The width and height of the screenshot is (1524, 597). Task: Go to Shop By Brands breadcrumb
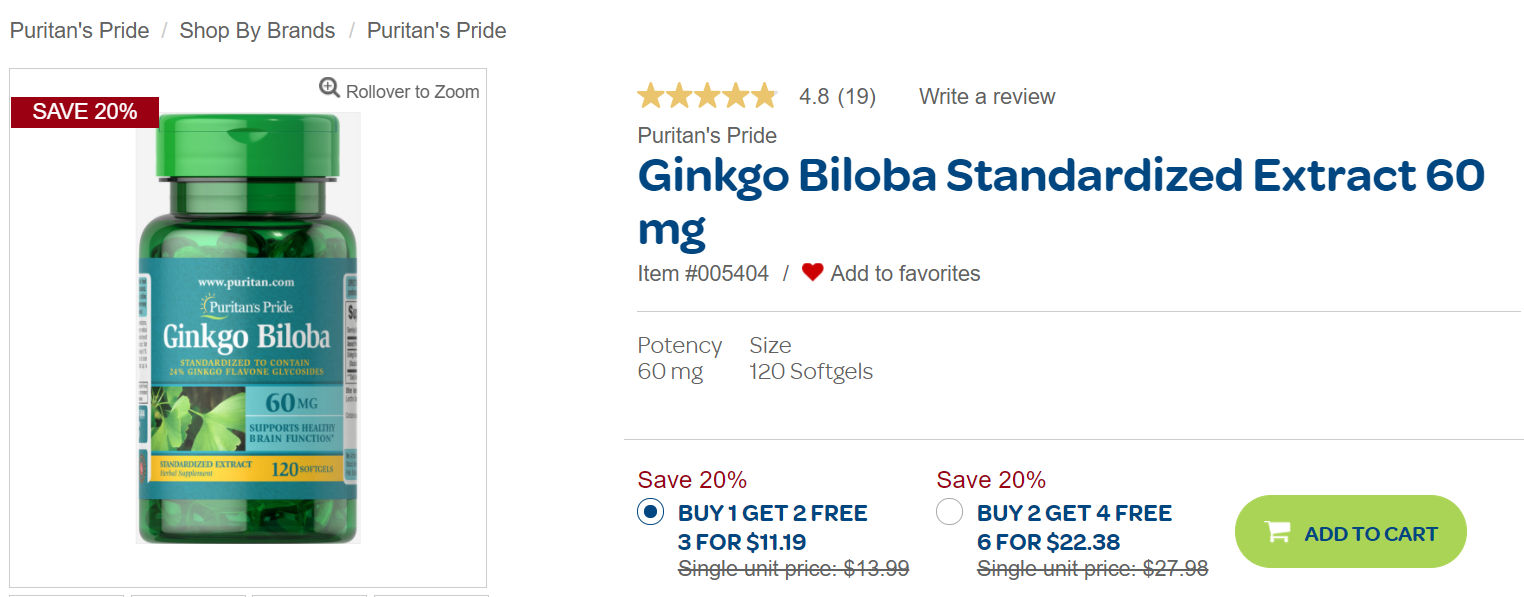[257, 30]
